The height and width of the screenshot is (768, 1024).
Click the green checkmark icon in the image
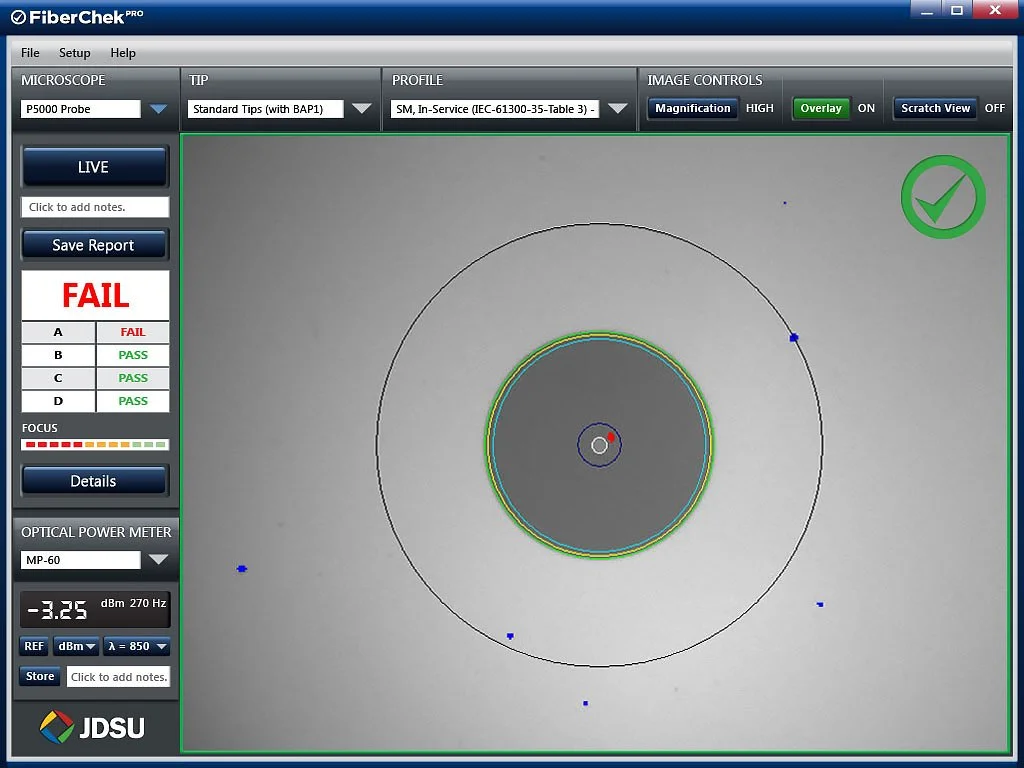tap(943, 197)
